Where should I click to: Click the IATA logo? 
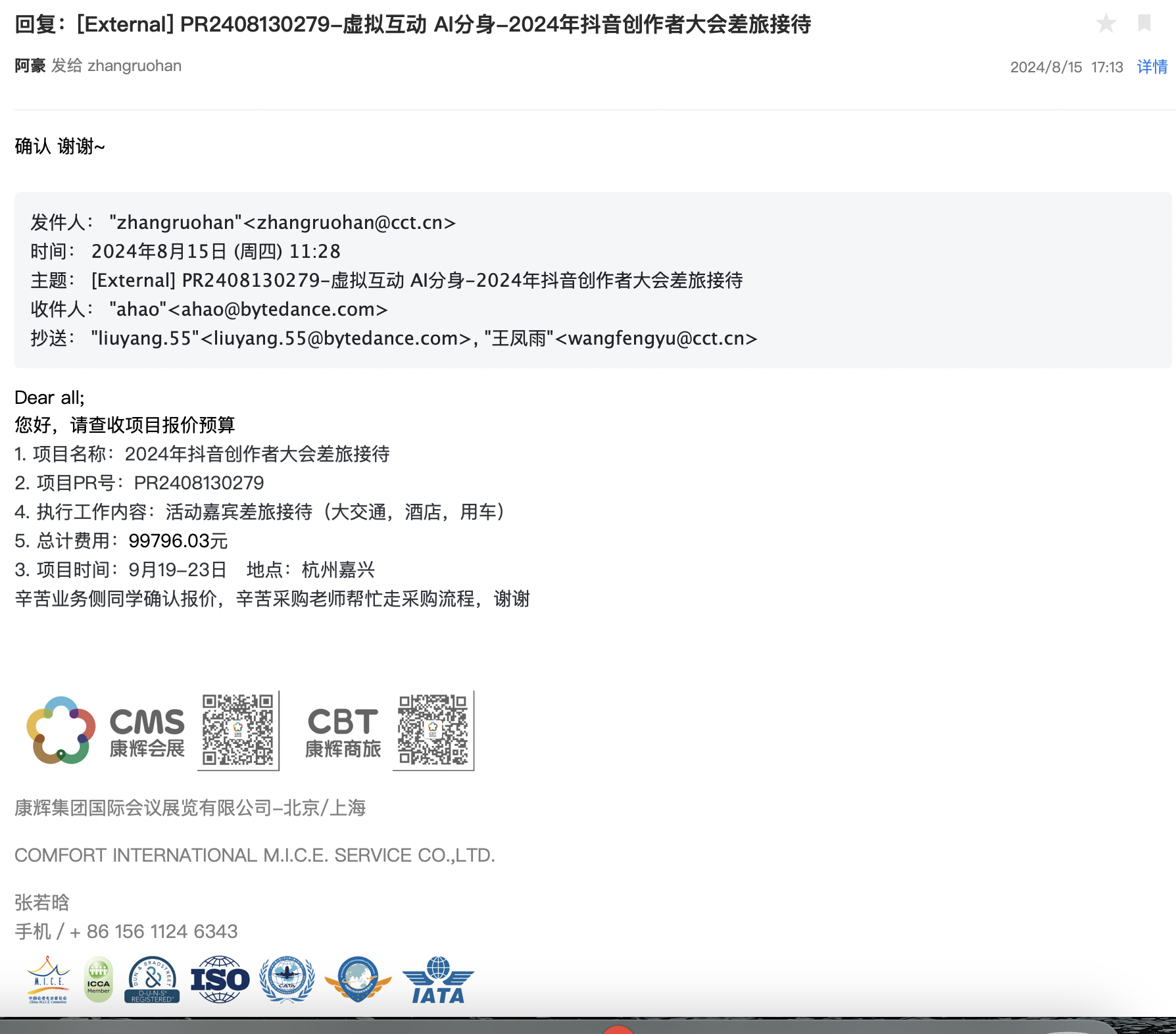click(x=437, y=980)
